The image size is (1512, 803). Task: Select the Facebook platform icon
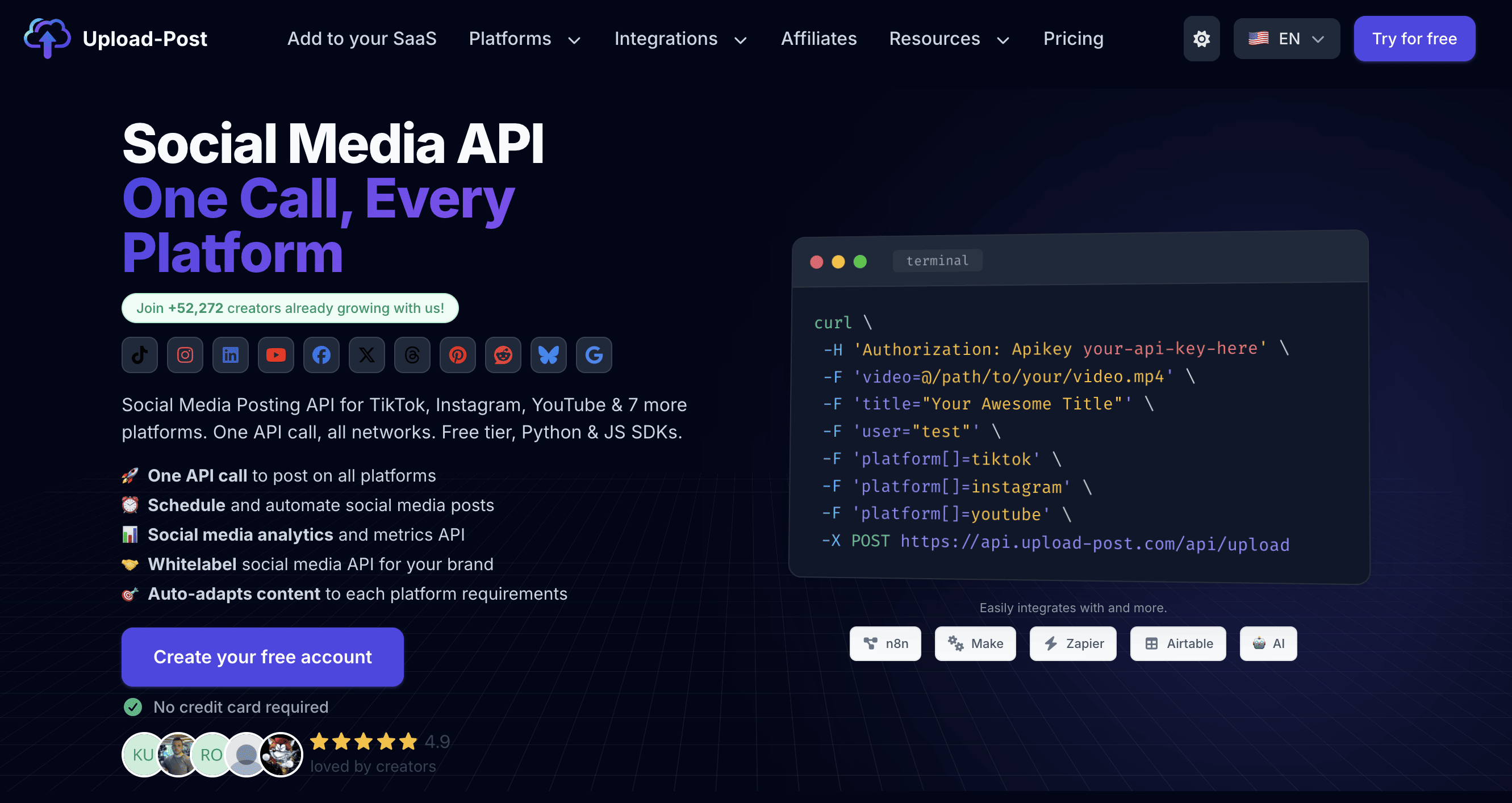tap(321, 355)
